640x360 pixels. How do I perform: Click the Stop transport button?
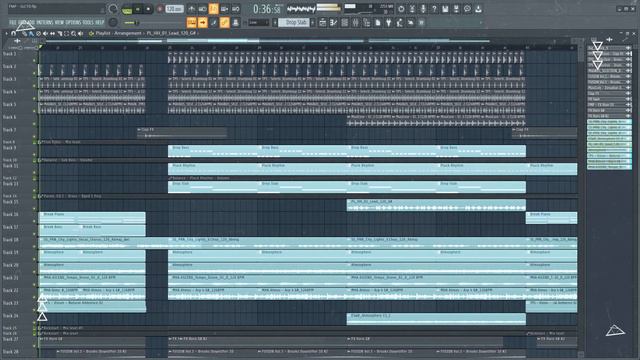click(x=148, y=9)
